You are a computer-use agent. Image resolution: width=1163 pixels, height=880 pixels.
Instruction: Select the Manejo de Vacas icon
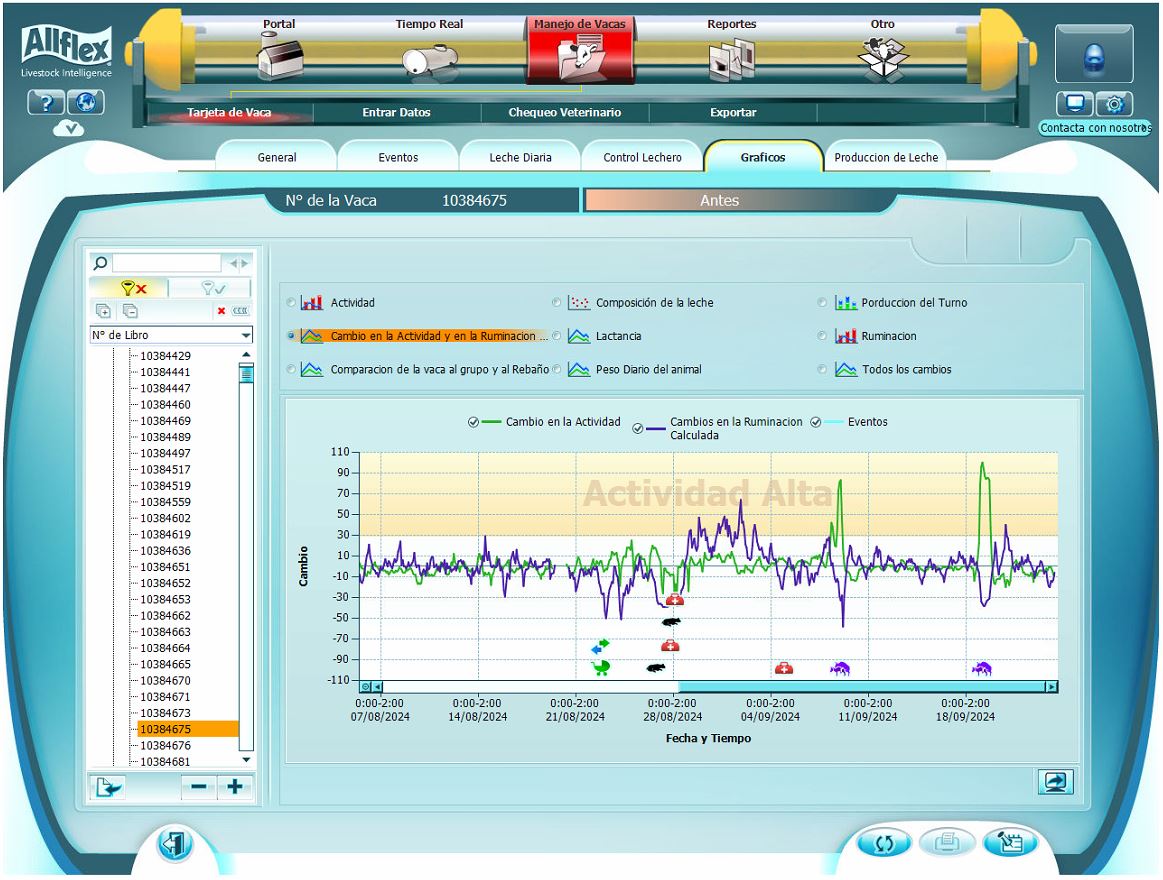(580, 57)
